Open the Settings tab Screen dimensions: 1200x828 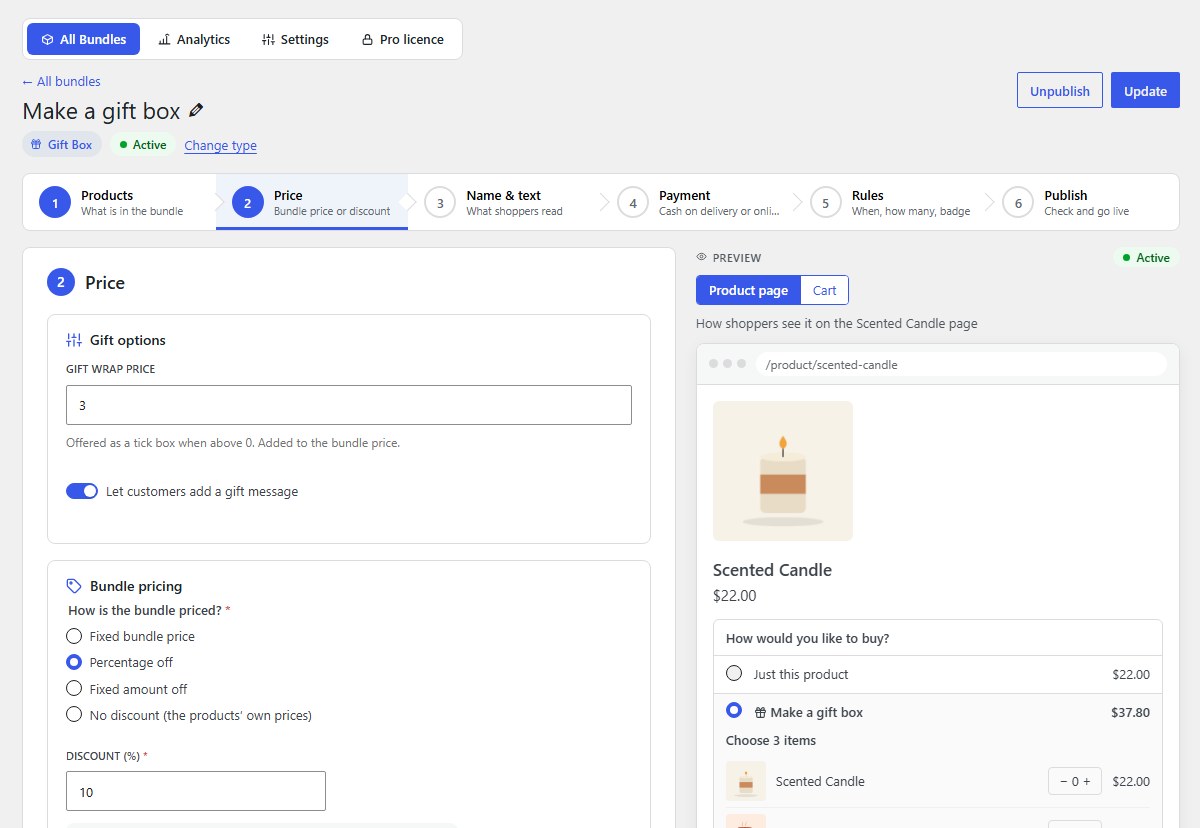(295, 39)
